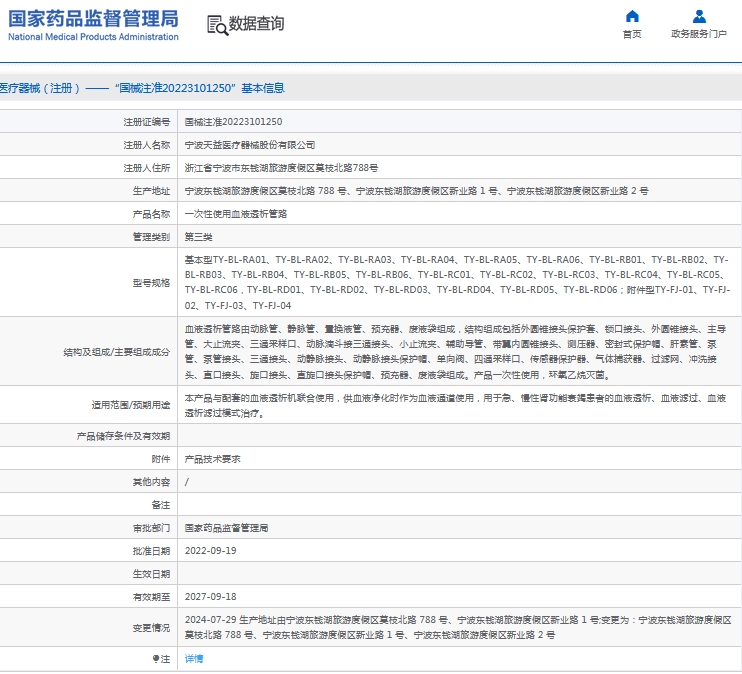This screenshot has width=742, height=674.
Task: Click the 结构及组成/主要组成成分 row label
Action: (x=117, y=352)
